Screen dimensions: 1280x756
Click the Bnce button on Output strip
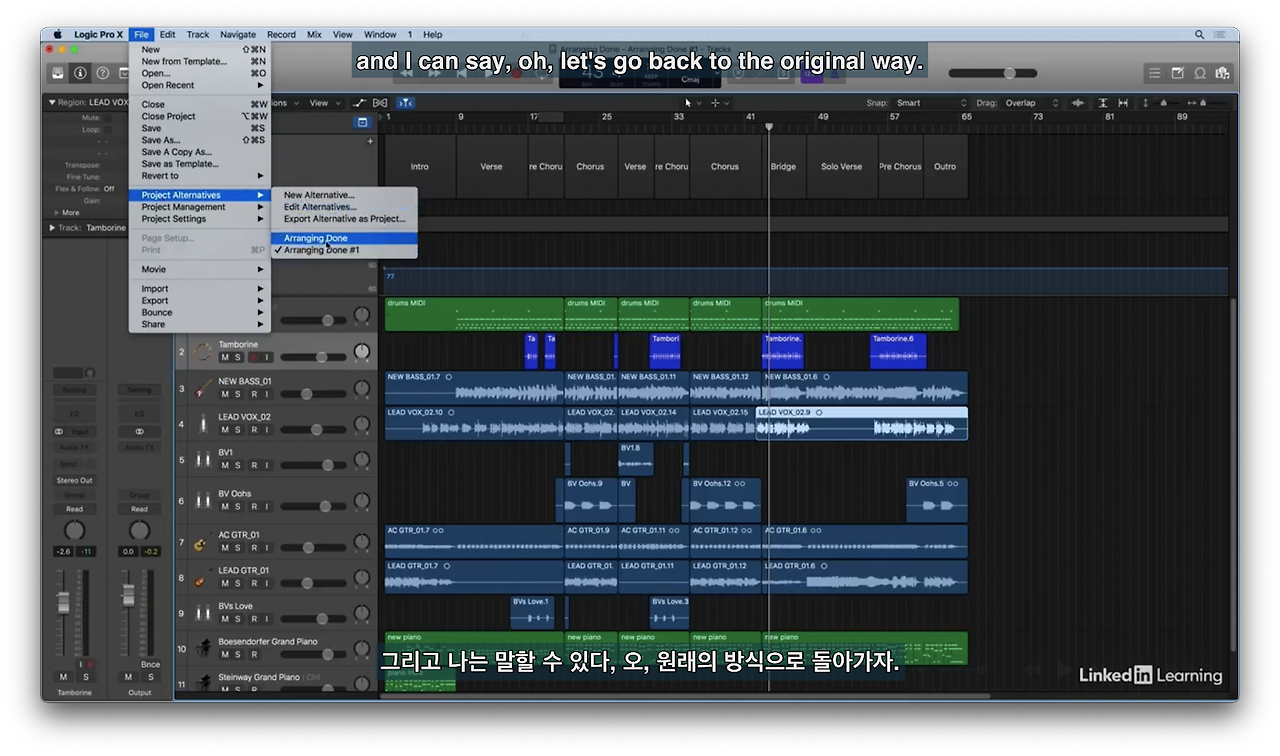click(150, 664)
